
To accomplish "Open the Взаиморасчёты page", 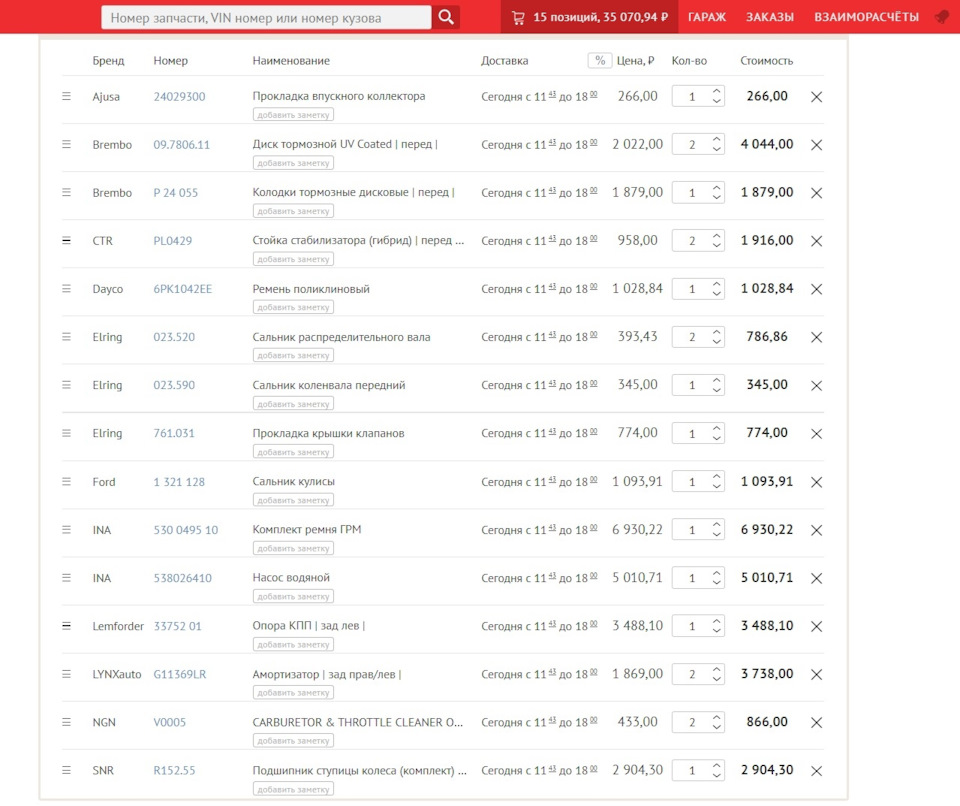I will (866, 17).
